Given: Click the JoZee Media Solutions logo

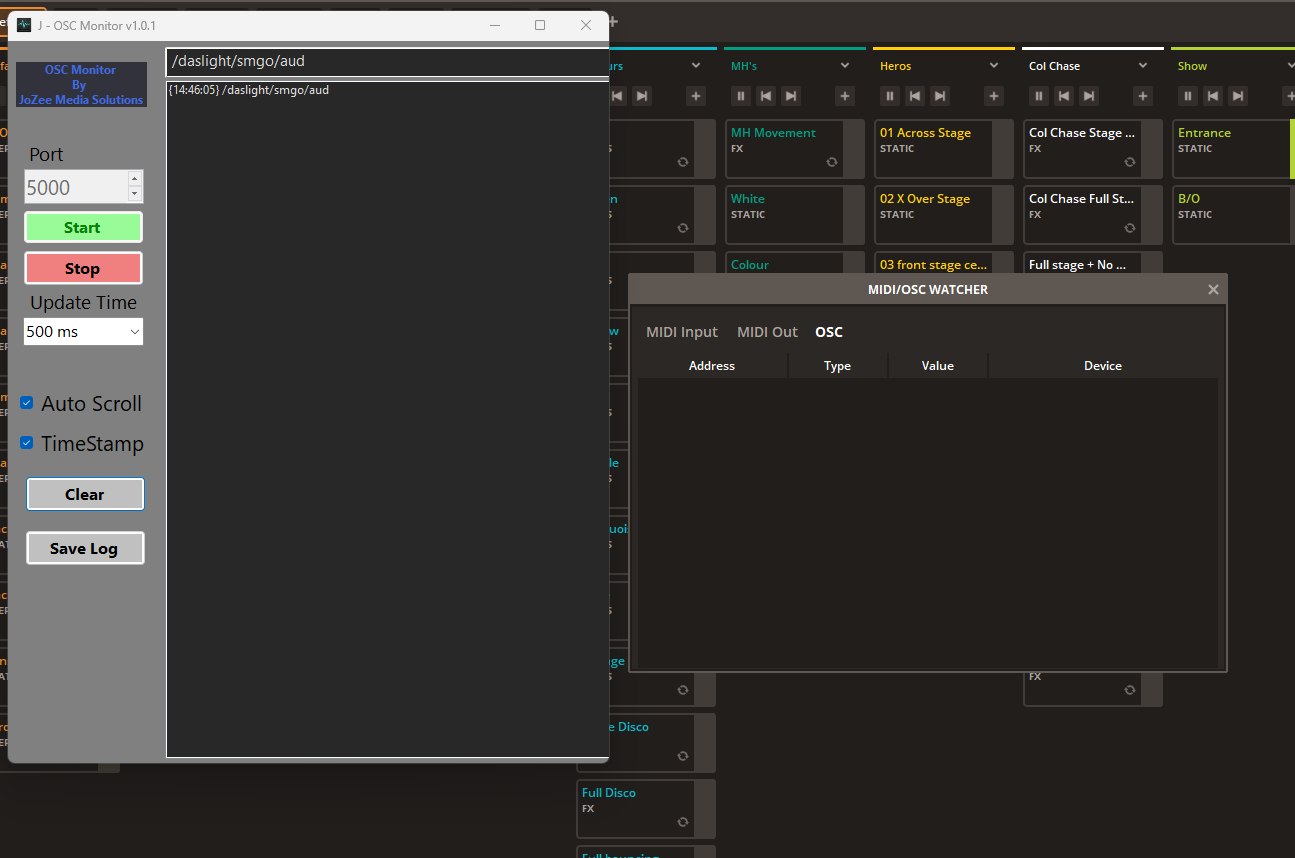Looking at the screenshot, I should [x=81, y=85].
